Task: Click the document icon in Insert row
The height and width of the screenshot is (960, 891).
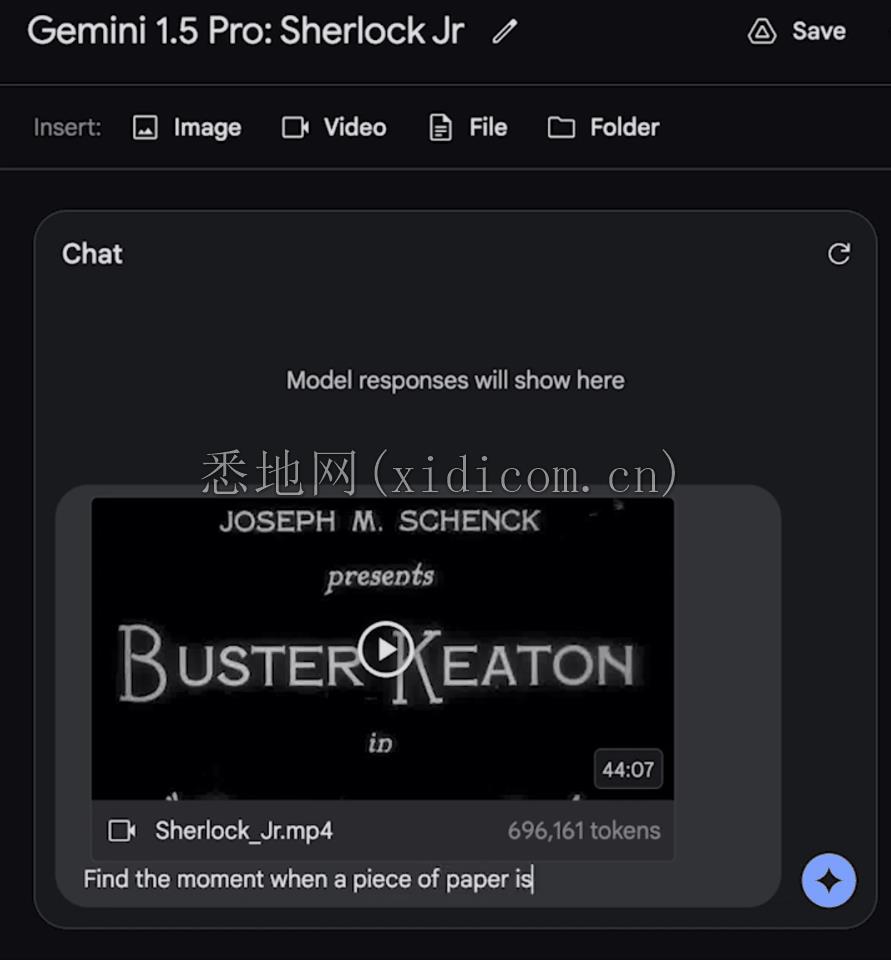Action: coord(440,128)
